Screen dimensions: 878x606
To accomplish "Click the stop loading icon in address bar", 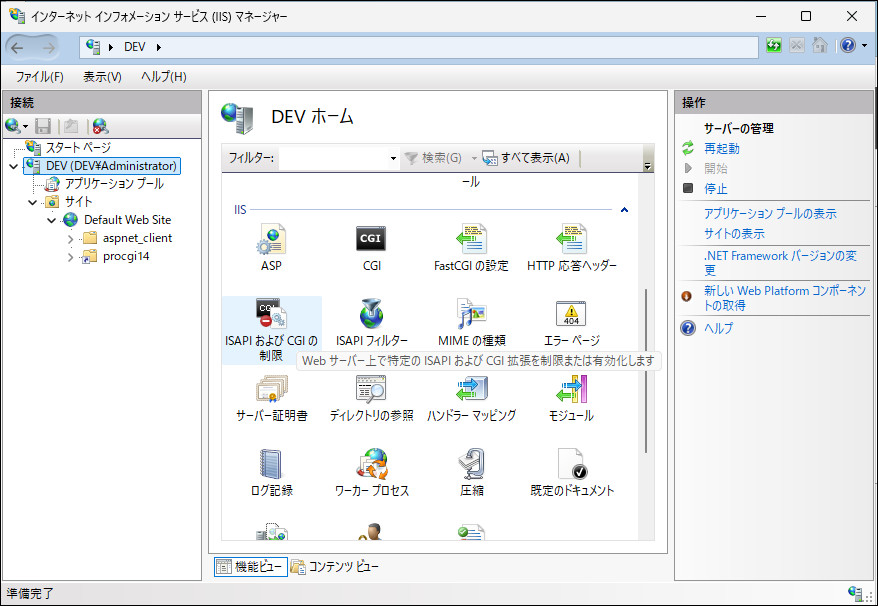I will point(797,46).
